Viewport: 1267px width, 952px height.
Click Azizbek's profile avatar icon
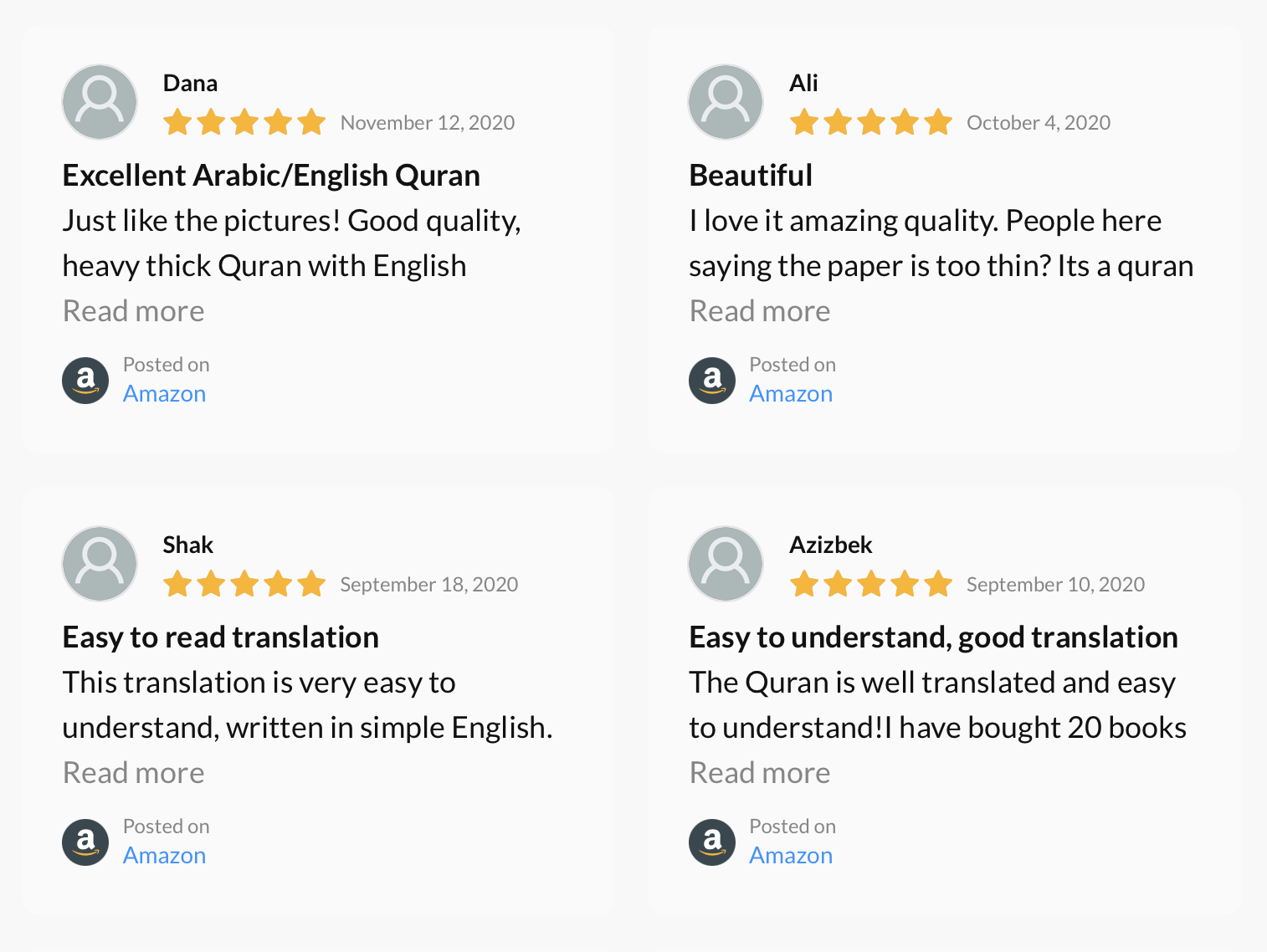click(x=726, y=564)
